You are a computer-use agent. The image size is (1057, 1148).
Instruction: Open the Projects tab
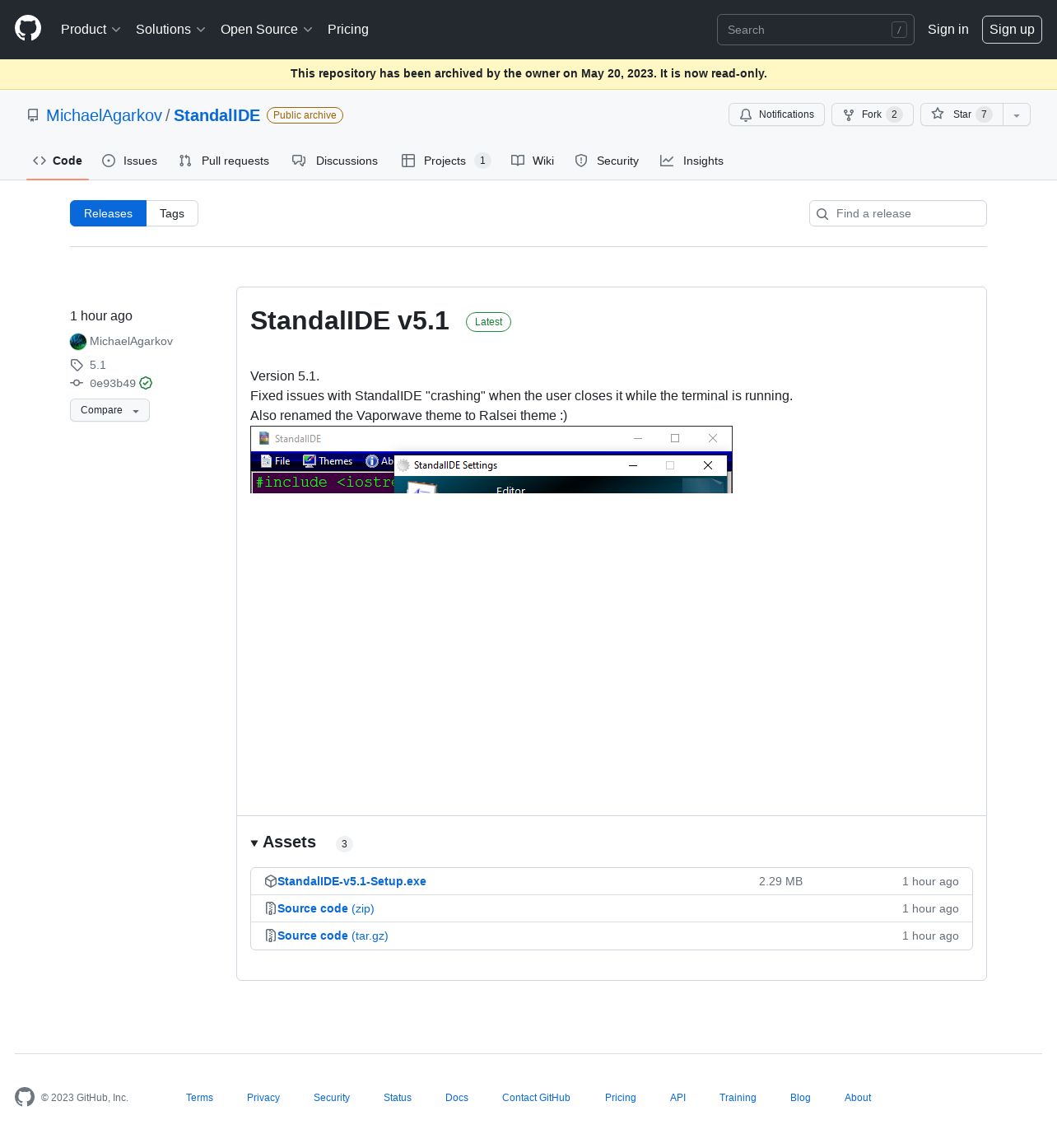(446, 161)
